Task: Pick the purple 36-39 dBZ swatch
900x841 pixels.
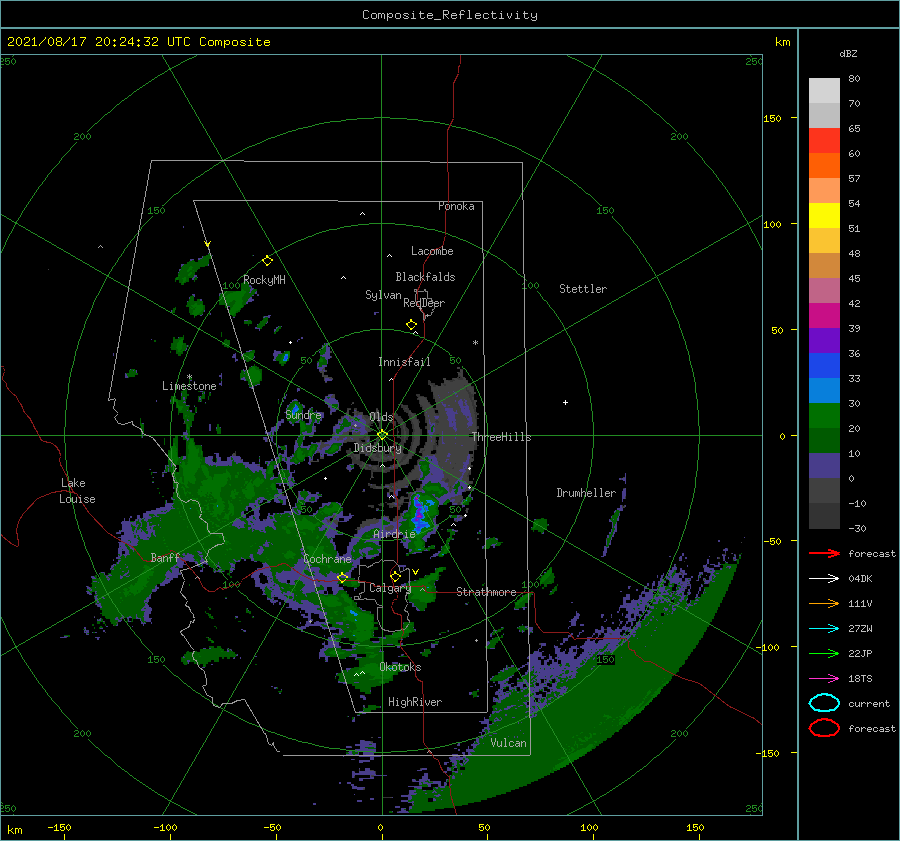Action: pos(824,340)
